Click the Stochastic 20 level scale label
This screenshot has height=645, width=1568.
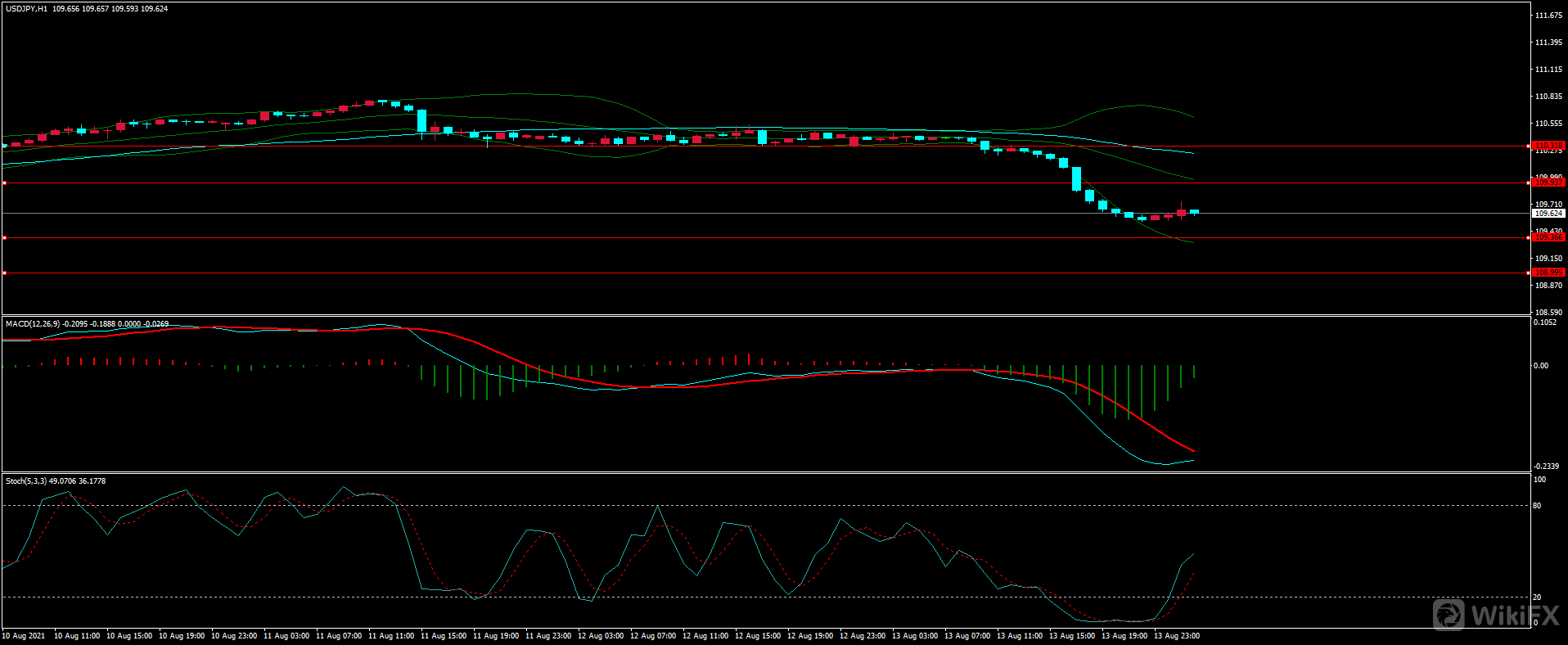pos(1537,598)
